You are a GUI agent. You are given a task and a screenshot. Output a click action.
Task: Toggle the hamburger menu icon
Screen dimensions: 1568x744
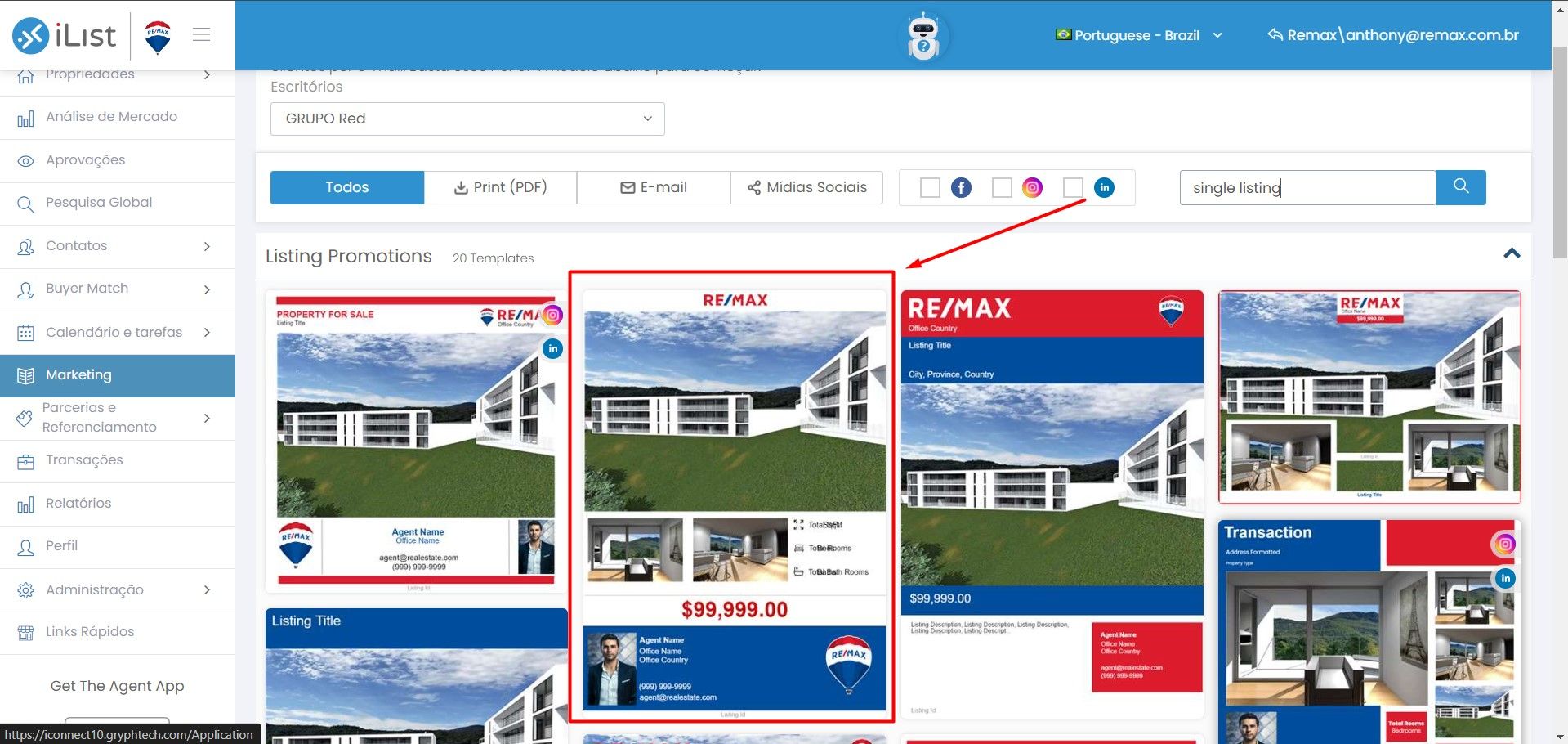[202, 34]
